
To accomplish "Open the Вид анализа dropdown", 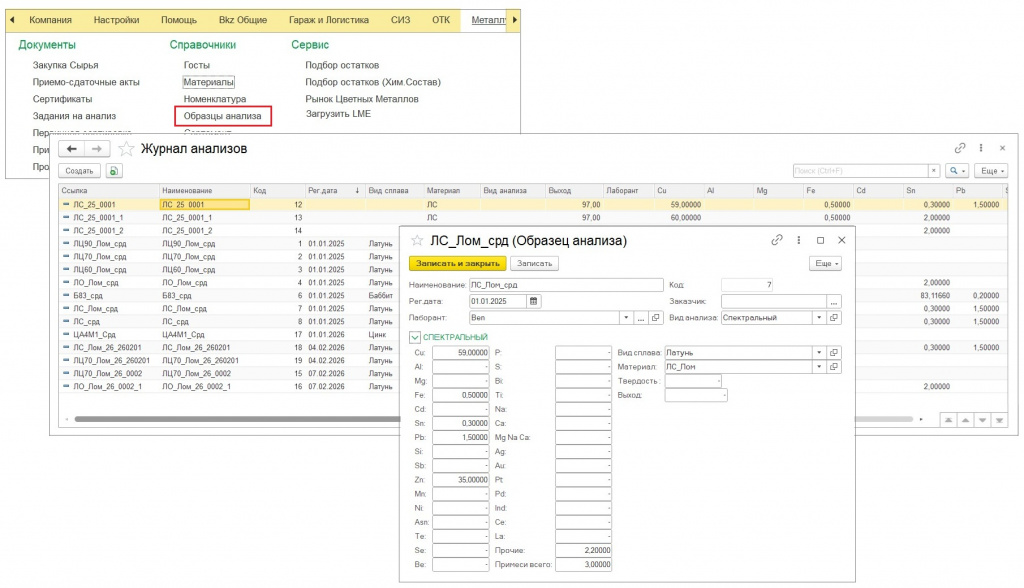I will (819, 318).
